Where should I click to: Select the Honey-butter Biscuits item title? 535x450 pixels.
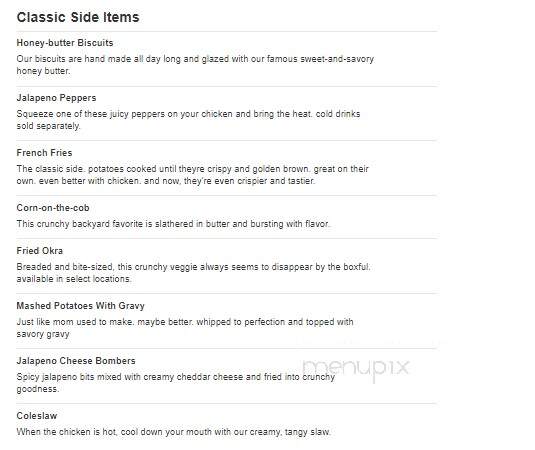65,43
